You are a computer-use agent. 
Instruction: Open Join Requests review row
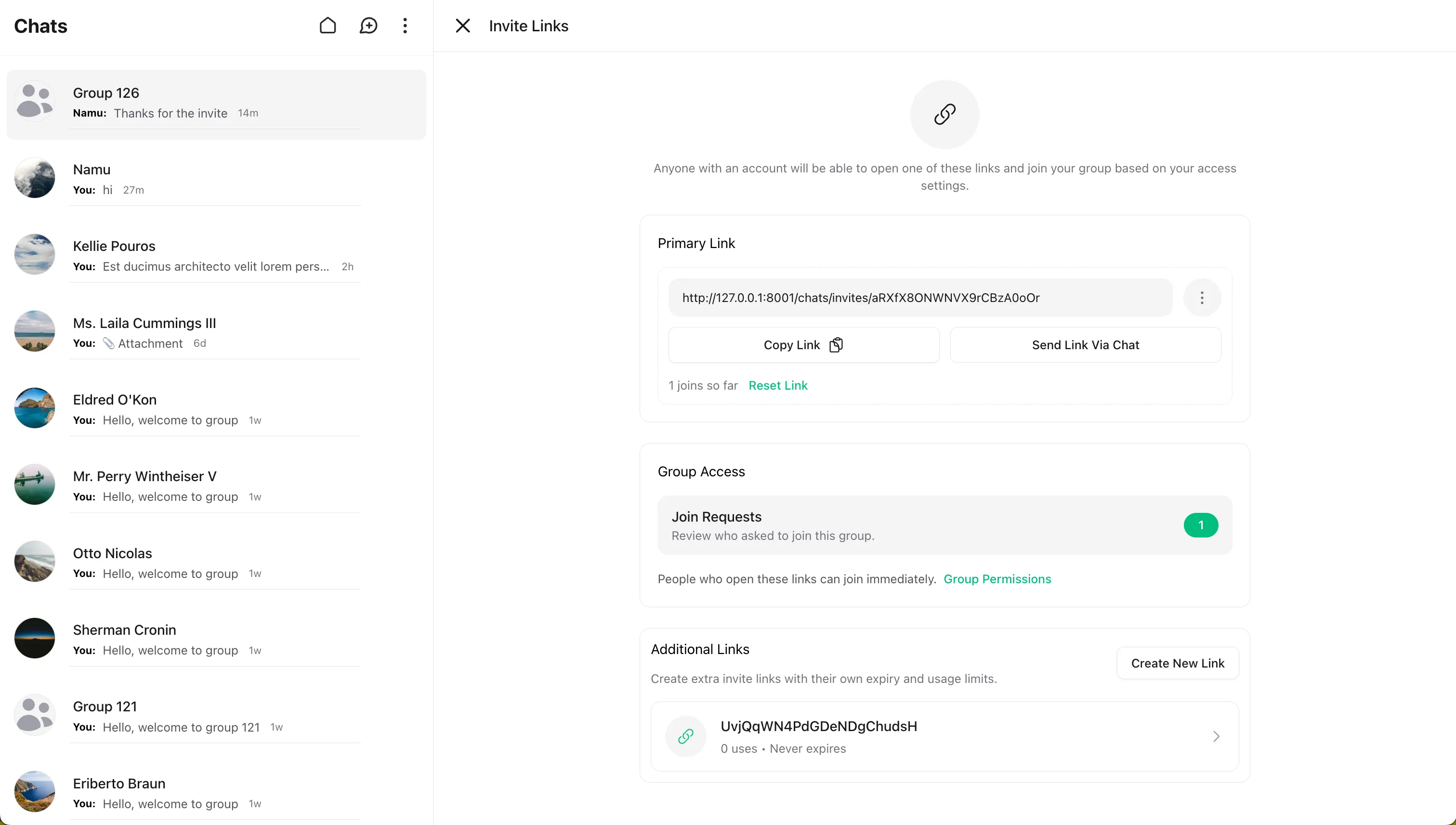point(944,525)
